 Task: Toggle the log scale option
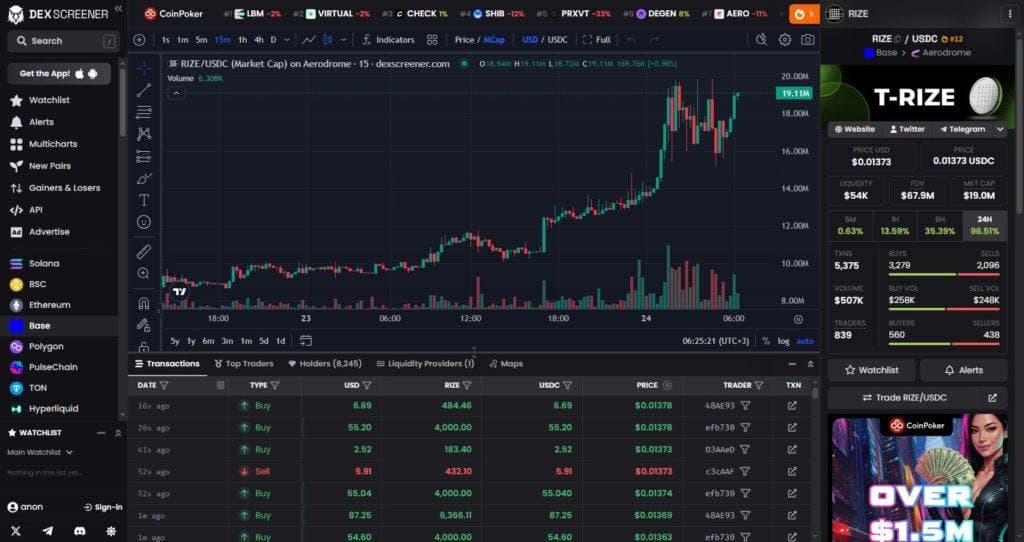click(783, 341)
